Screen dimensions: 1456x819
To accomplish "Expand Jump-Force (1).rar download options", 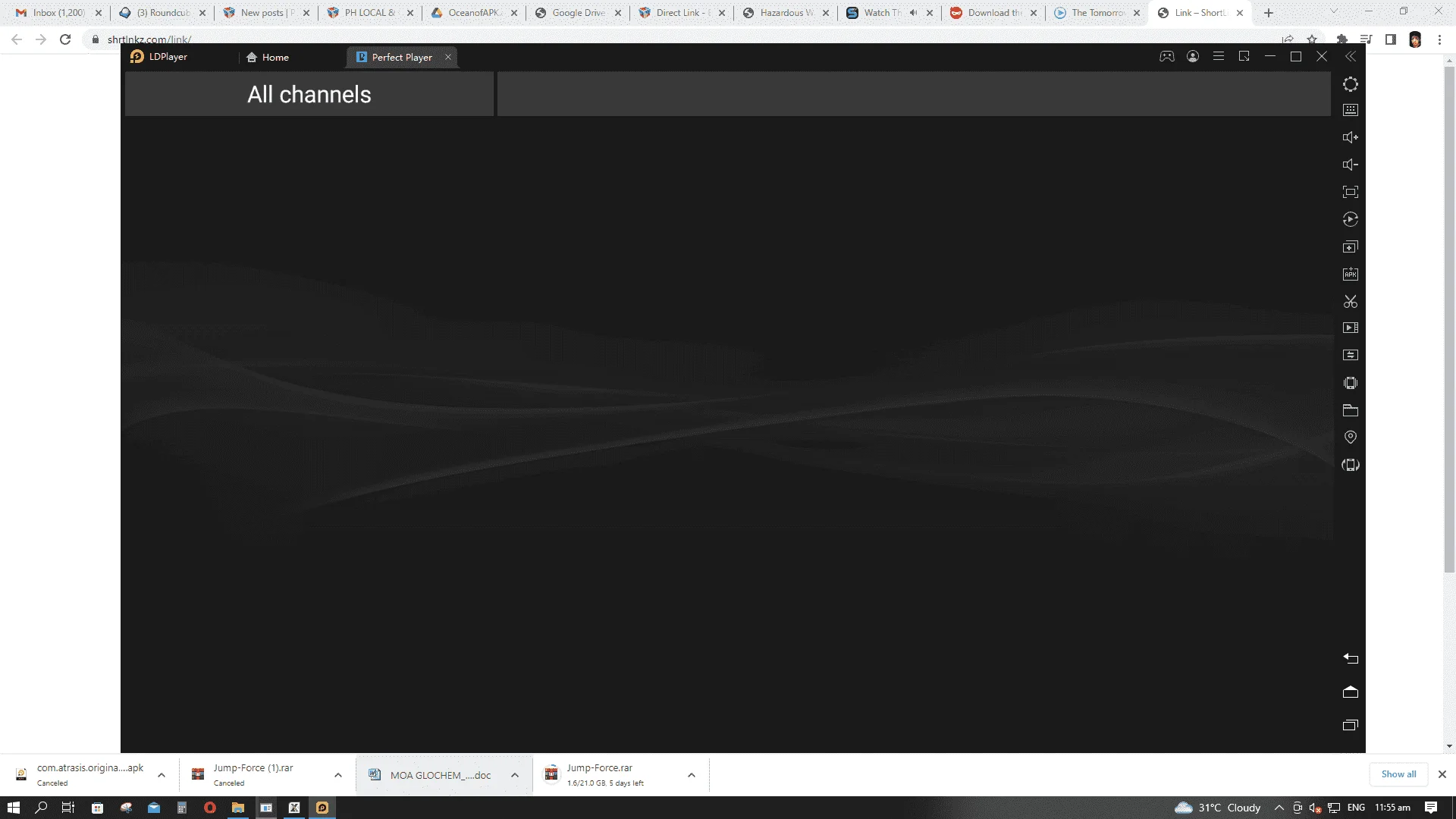I will tap(338, 775).
